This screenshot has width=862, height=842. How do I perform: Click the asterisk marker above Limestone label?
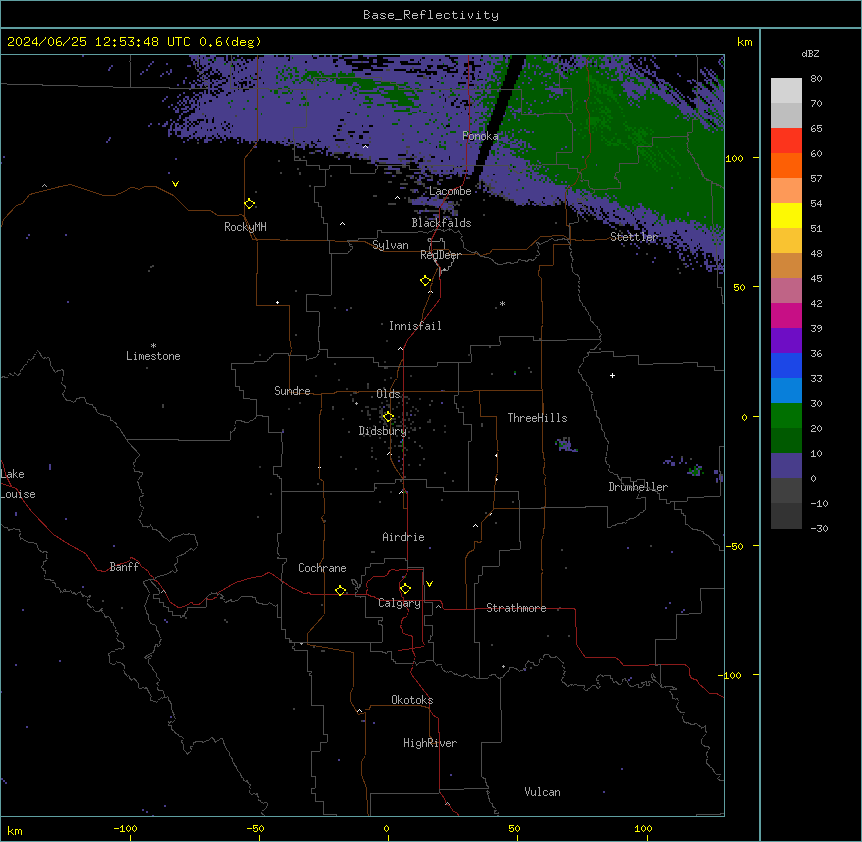point(153,346)
